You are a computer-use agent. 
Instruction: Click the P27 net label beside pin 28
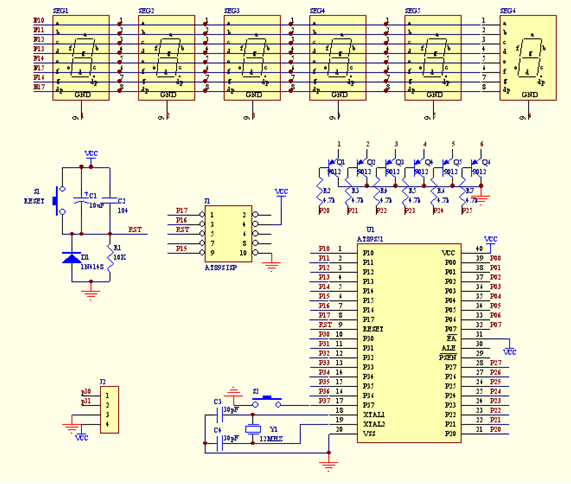coord(496,363)
